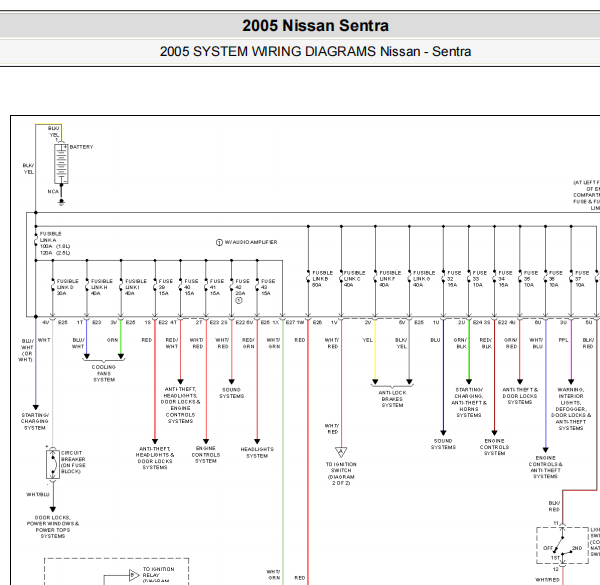600x585 pixels.
Task: Click the 'ANTI-LOCK BRAKES SYSTEM' destination text
Action: pos(392,399)
